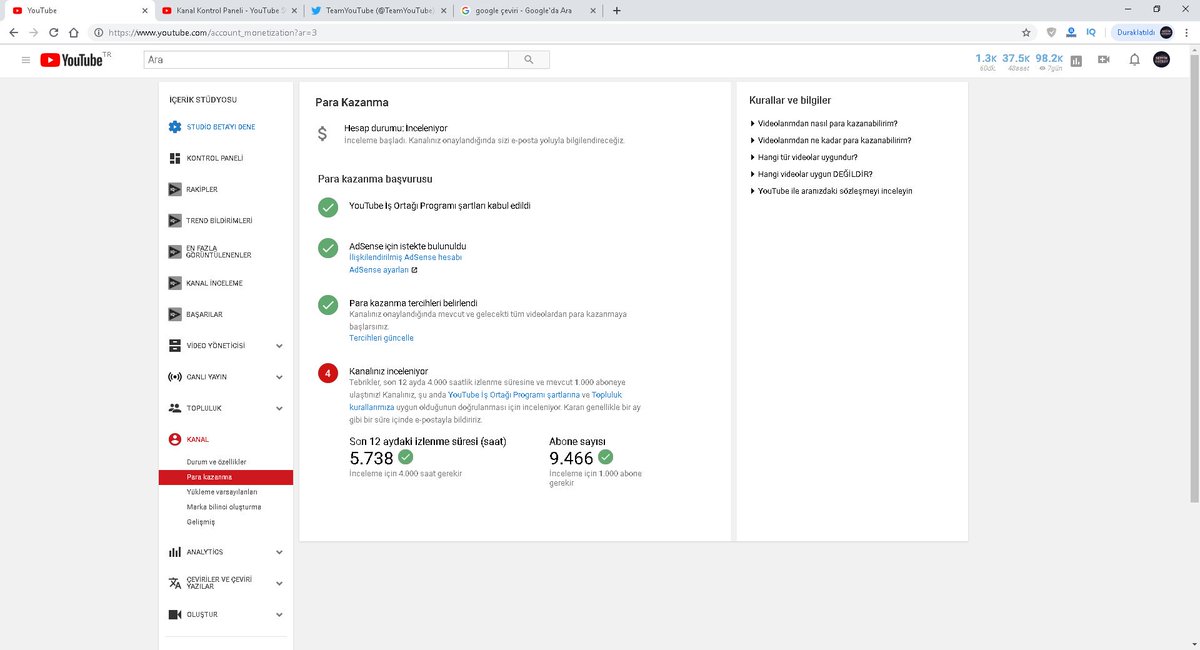The width and height of the screenshot is (1200, 650).
Task: Expand the Video Yöneticisi section
Action: 279,346
